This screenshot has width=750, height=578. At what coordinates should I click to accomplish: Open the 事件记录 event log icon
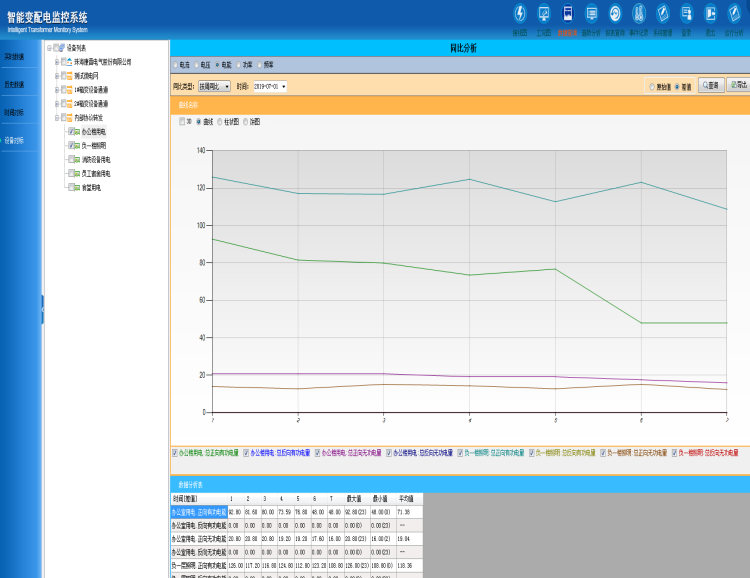point(639,14)
